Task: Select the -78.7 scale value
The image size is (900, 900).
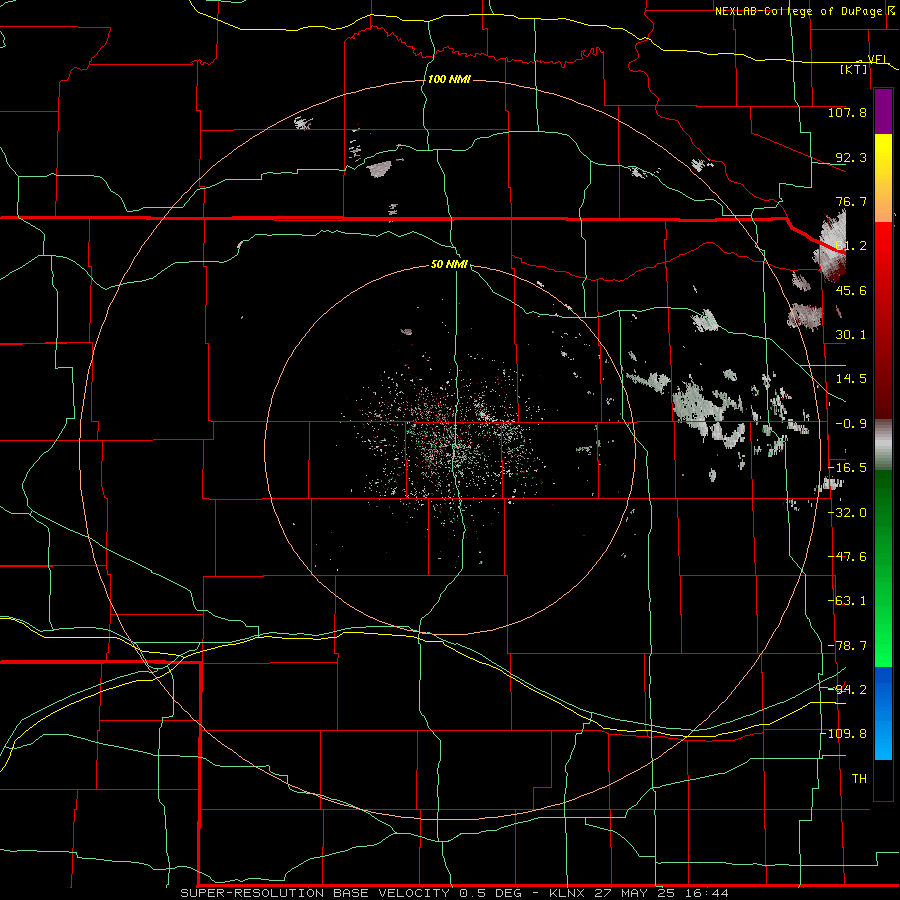Action: (847, 646)
